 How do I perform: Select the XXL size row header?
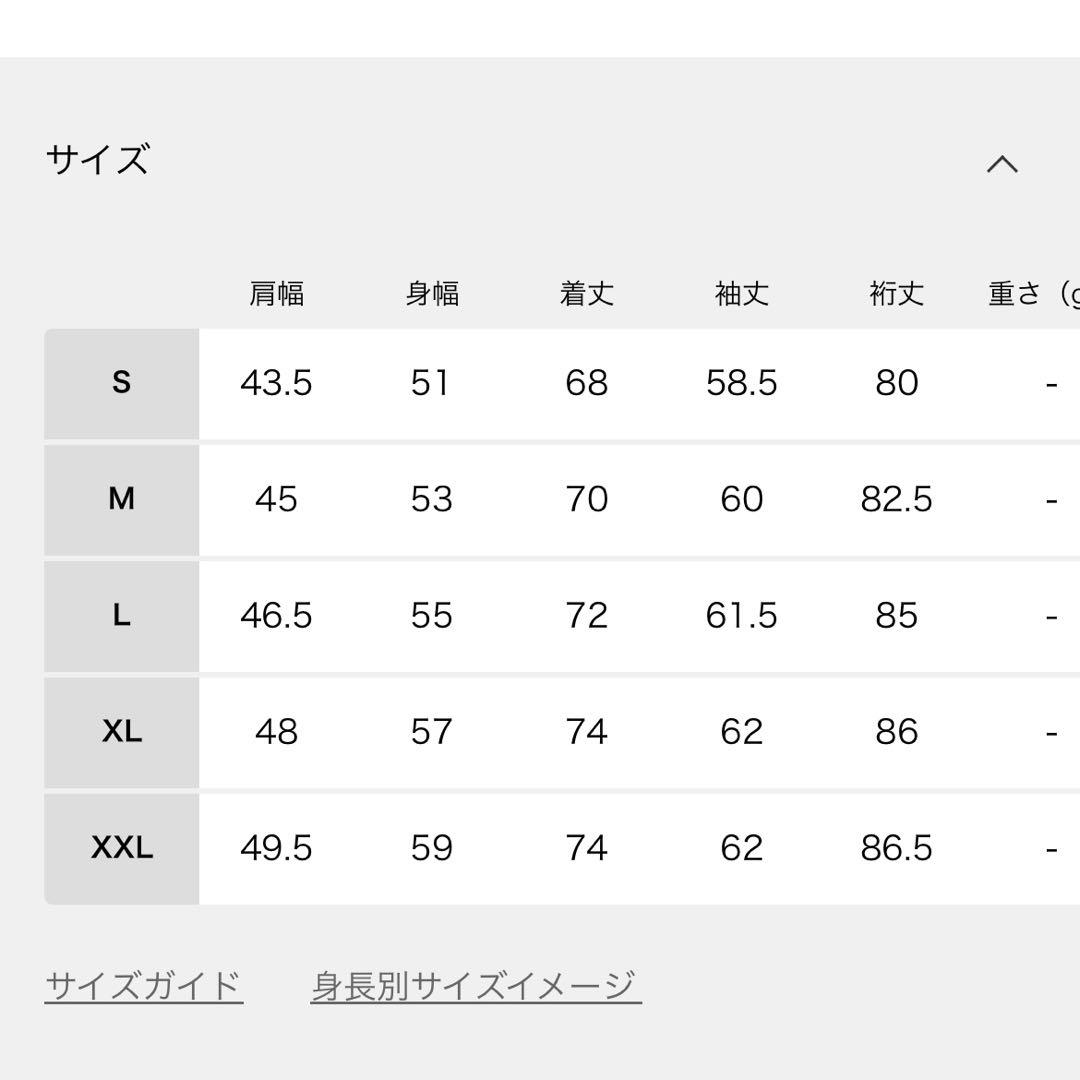point(122,848)
